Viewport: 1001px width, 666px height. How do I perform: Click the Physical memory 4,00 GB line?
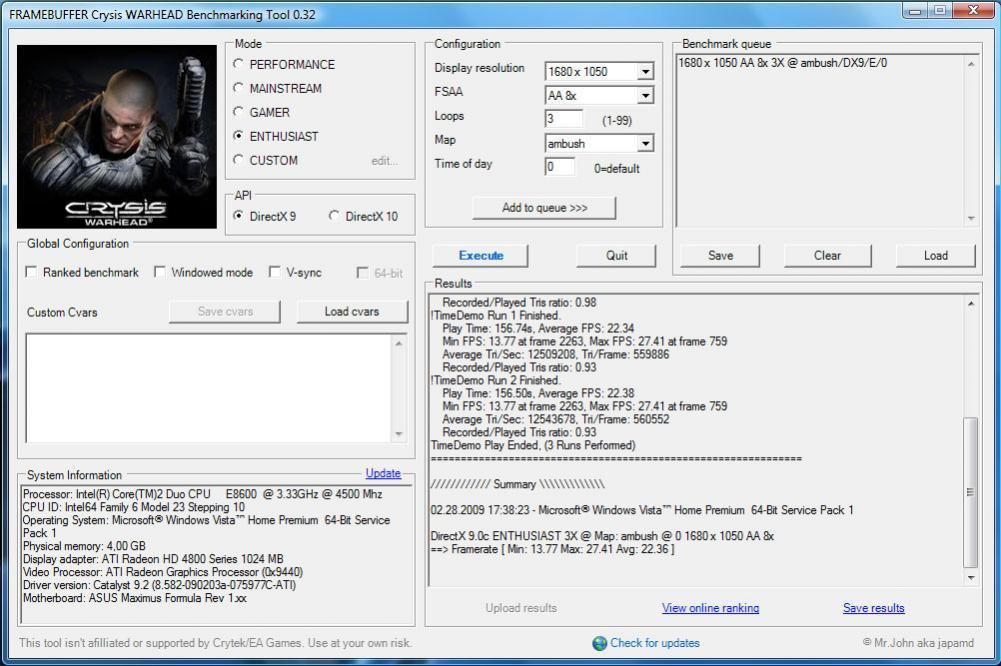click(x=84, y=546)
